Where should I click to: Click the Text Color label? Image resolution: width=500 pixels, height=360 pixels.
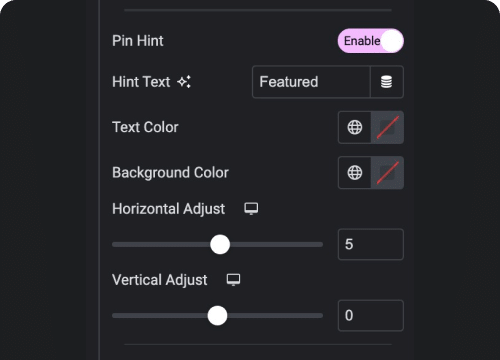click(145, 127)
